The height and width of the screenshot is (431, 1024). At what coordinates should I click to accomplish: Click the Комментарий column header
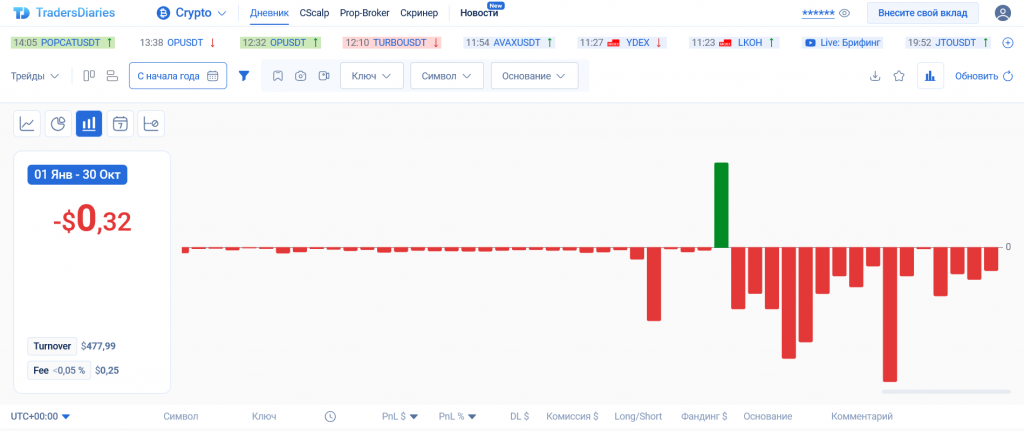861,416
